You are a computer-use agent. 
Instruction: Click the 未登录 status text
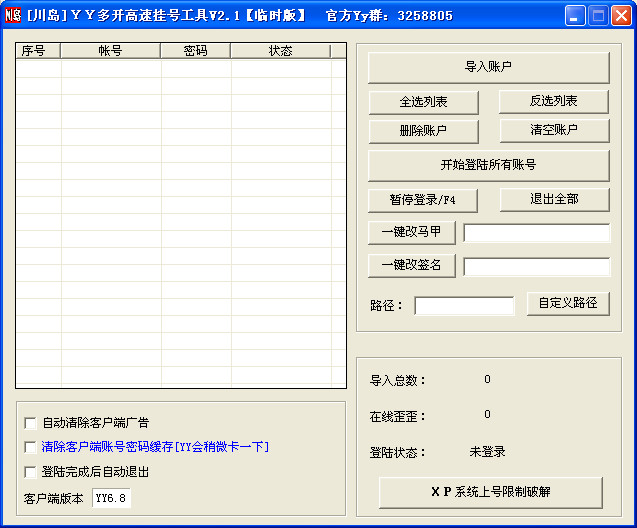point(487,452)
